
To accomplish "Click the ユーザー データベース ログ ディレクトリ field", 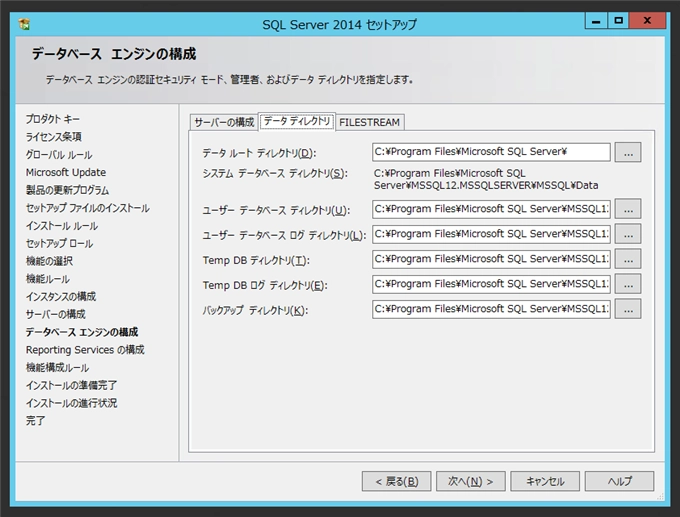I will pos(491,234).
